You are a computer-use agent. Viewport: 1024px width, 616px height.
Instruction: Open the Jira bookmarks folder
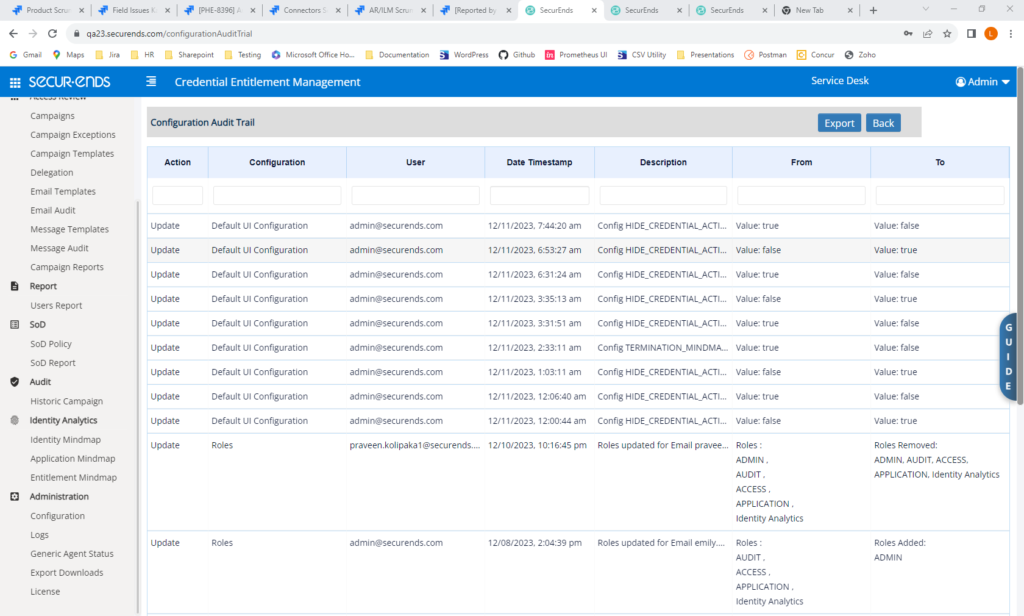point(108,55)
